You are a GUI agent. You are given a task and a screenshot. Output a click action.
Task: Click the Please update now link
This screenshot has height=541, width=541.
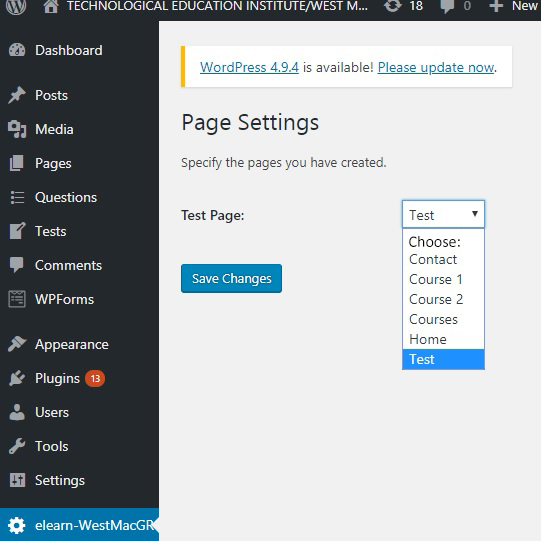(436, 67)
